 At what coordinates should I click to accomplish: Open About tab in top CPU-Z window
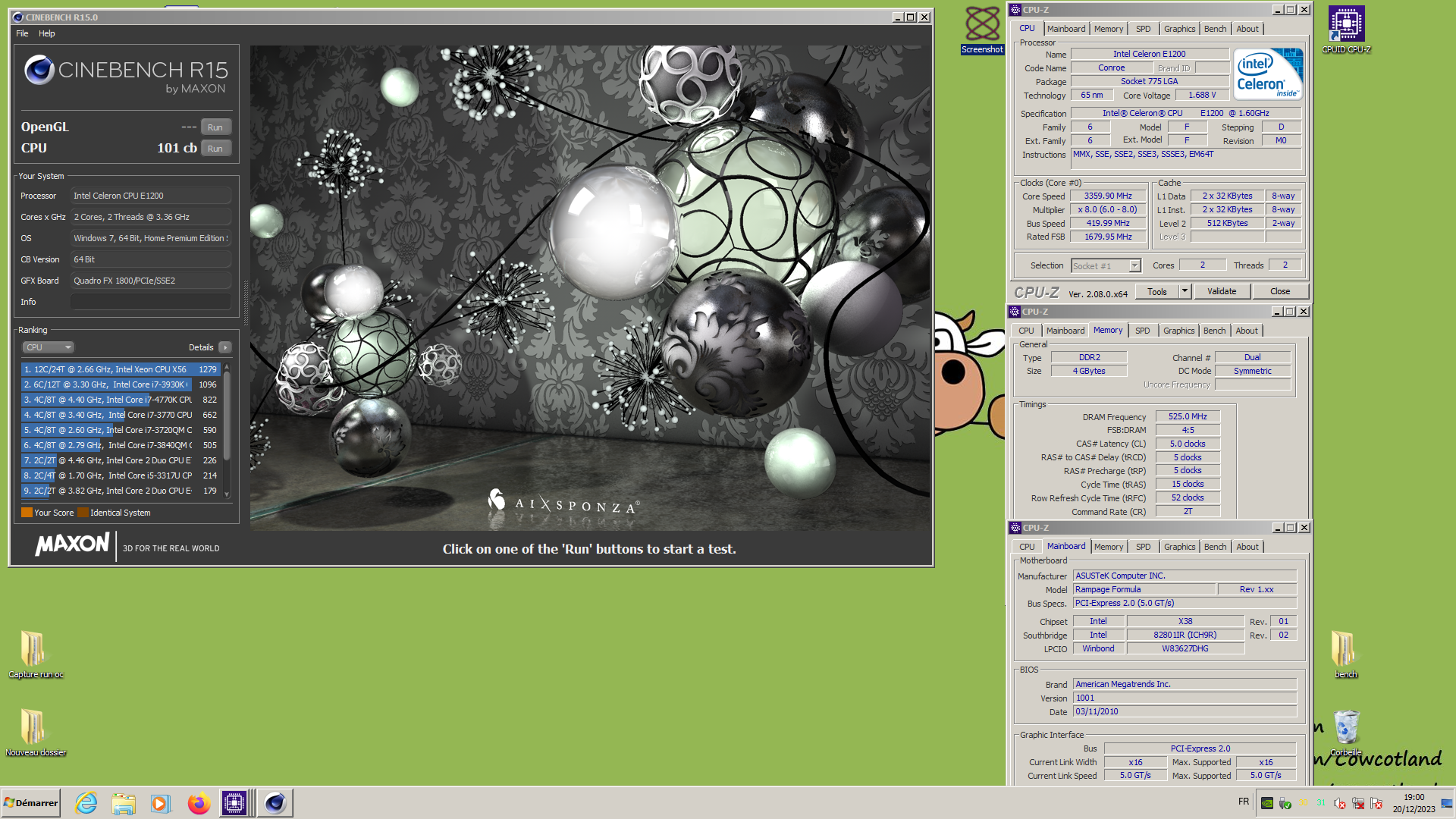(1247, 29)
